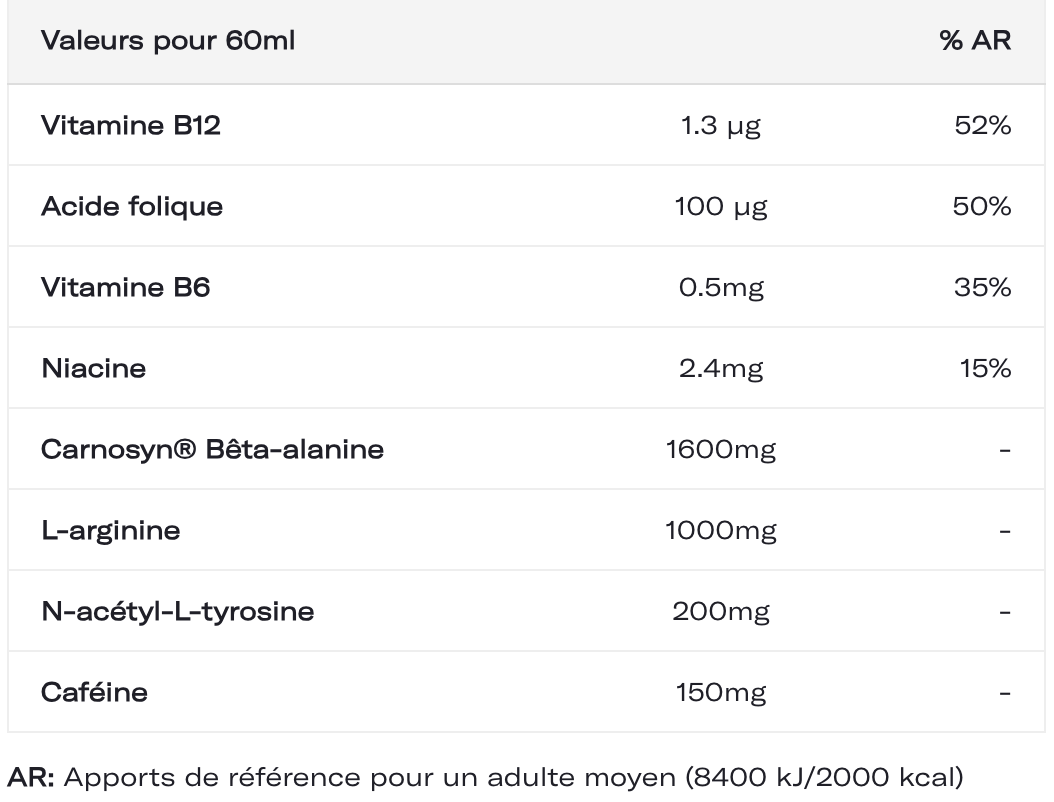
Task: Select the Carnosyn® Bêta-alanine label
Action: (212, 450)
